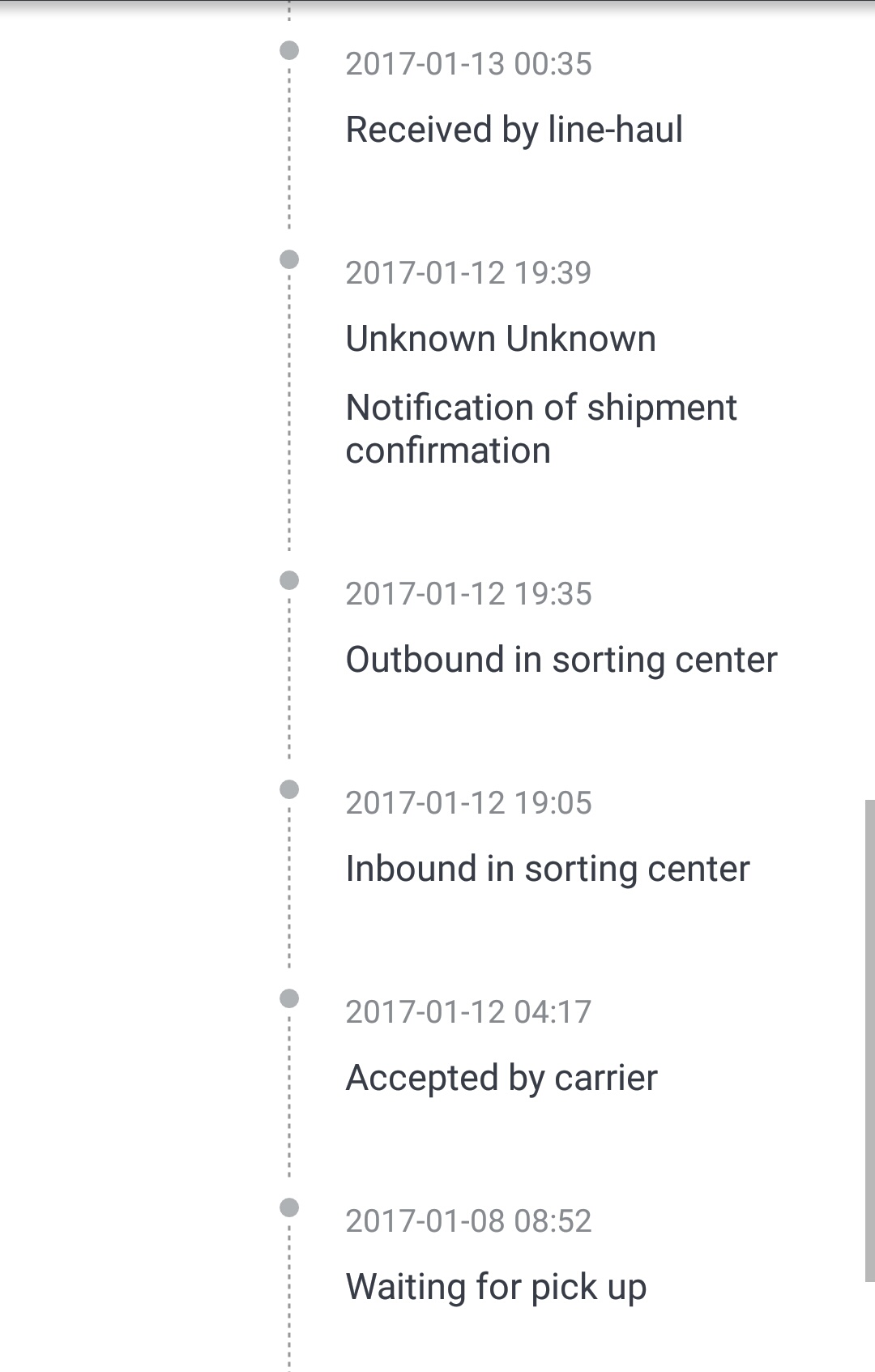Image resolution: width=875 pixels, height=1372 pixels.
Task: Tap the 2017-01-13 00:35 timestamp
Action: [468, 64]
